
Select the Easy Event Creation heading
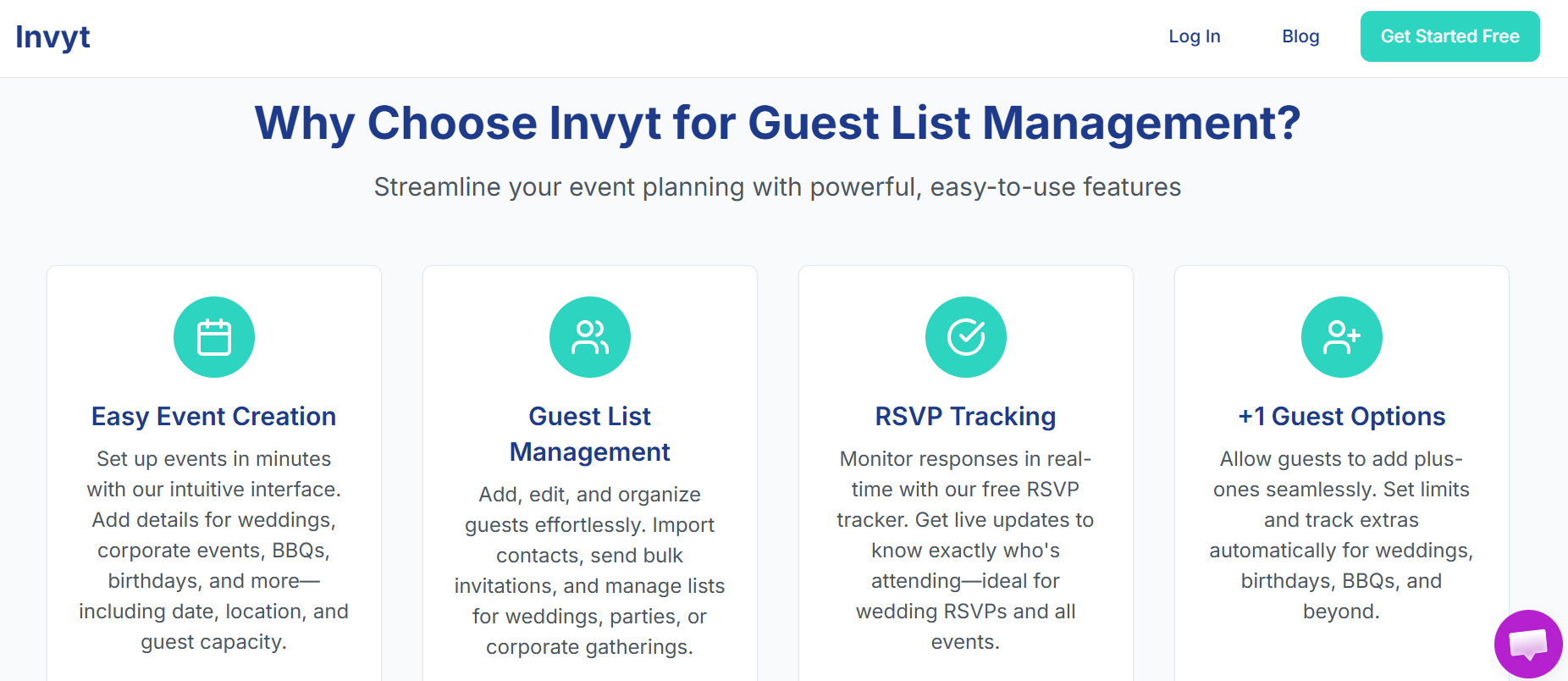pyautogui.click(x=214, y=417)
